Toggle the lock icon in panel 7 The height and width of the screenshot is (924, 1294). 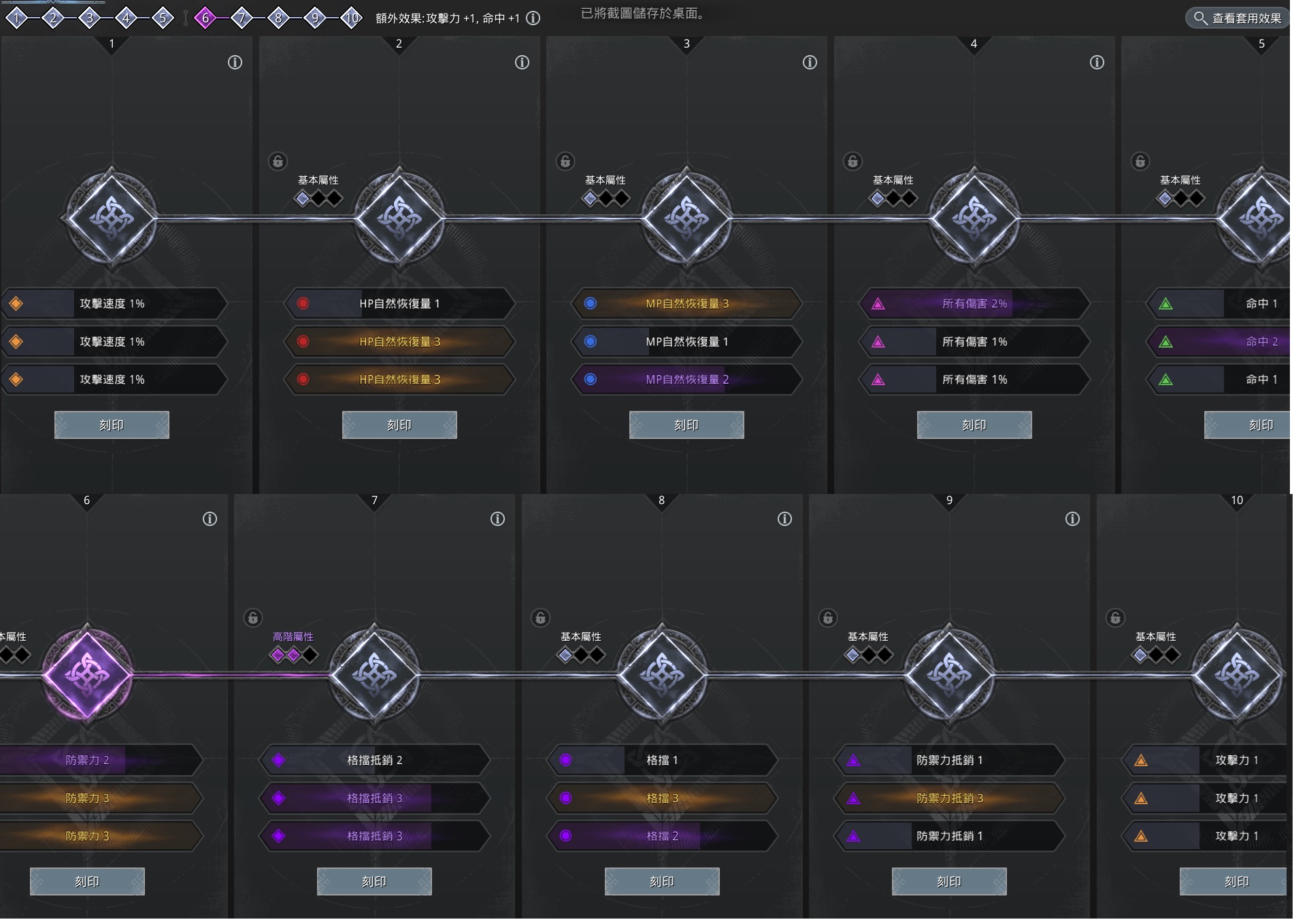coord(252,618)
